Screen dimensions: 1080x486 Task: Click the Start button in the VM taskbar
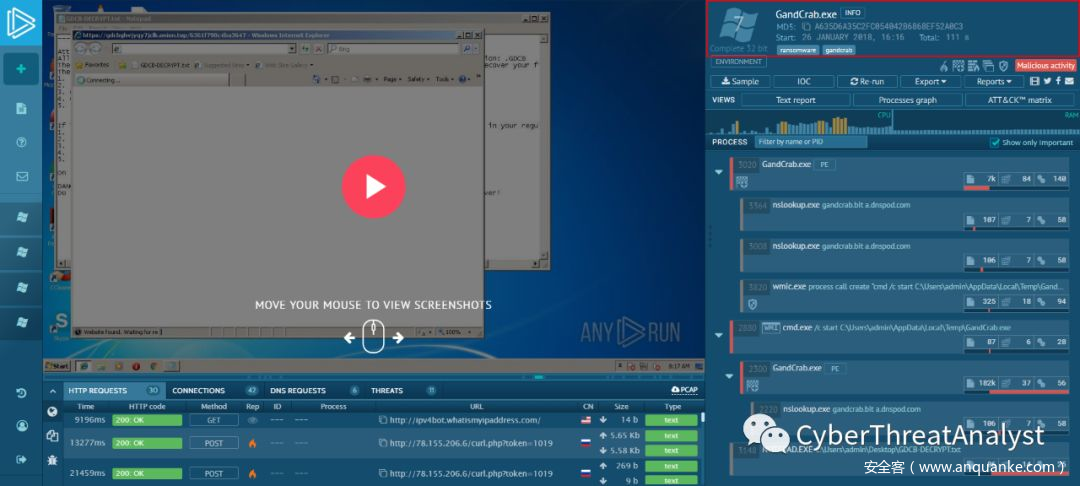pyautogui.click(x=58, y=366)
